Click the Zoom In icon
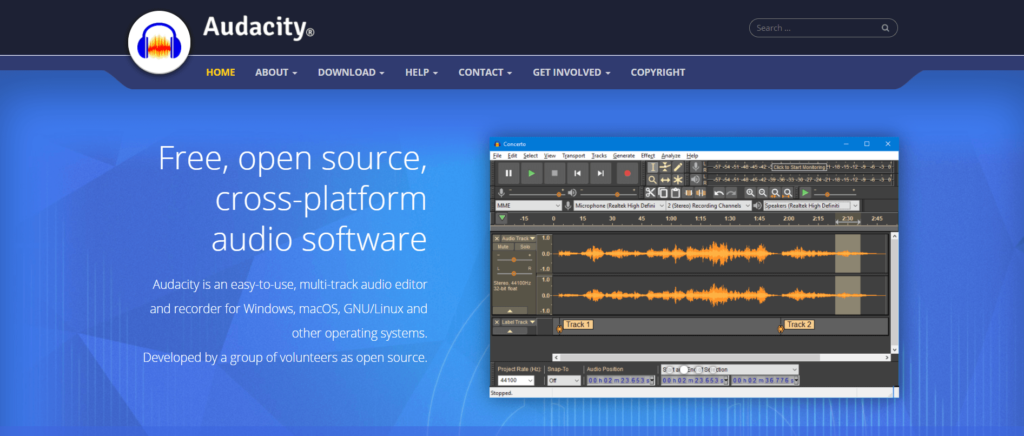The height and width of the screenshot is (436, 1024). coord(750,193)
